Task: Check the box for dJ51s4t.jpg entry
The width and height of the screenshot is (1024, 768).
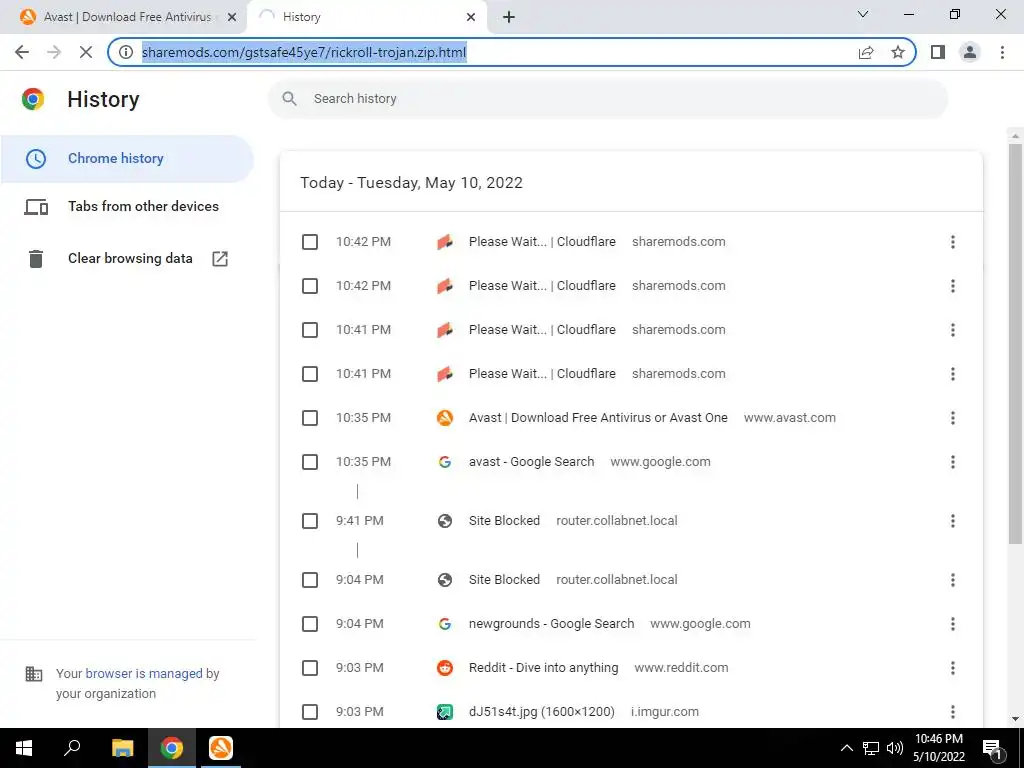Action: click(x=310, y=712)
